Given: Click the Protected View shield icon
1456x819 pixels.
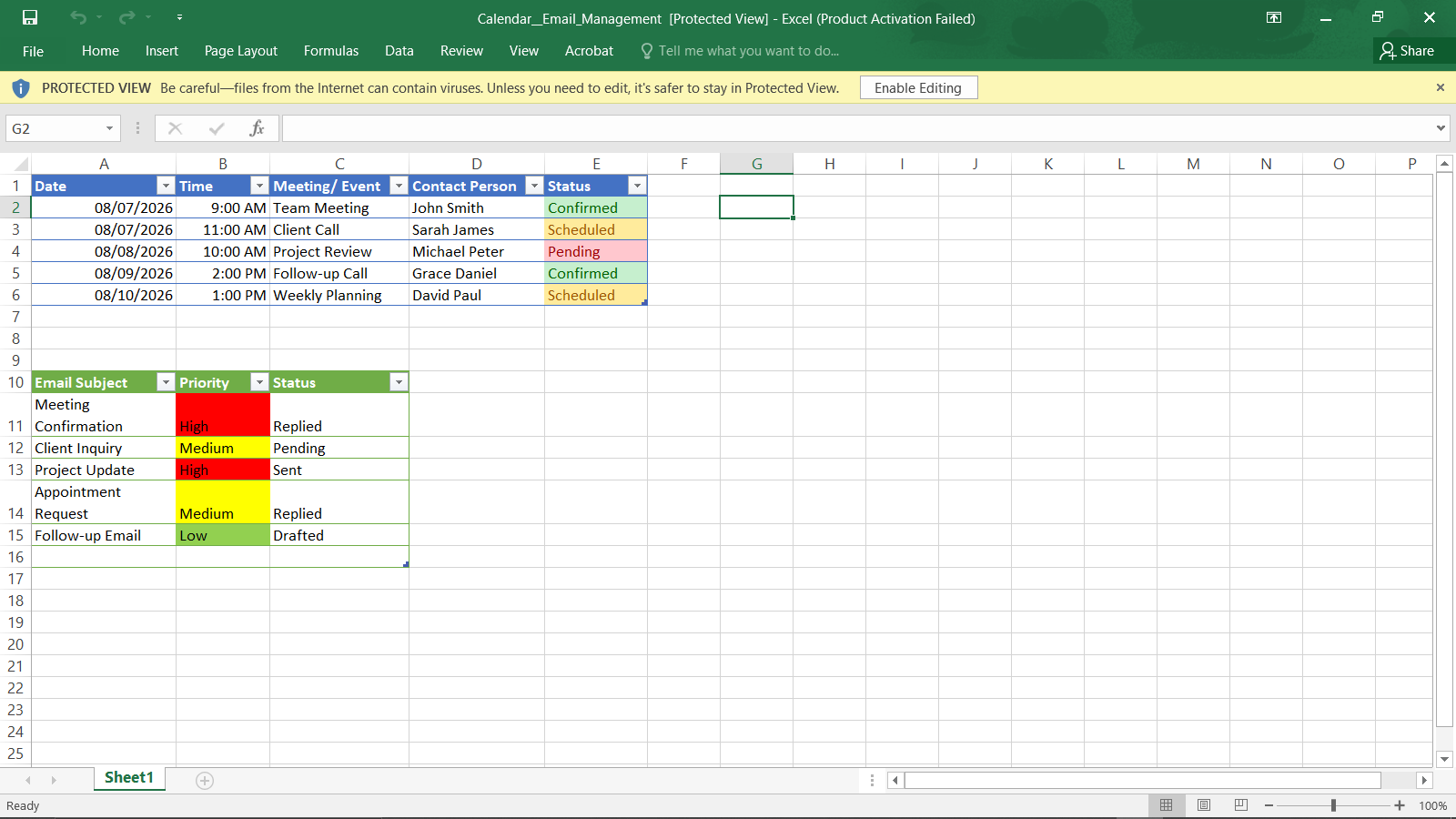Looking at the screenshot, I should coord(21,88).
